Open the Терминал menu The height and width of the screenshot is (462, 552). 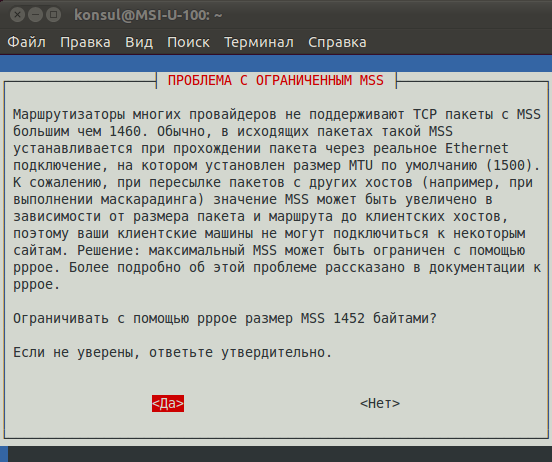point(259,42)
